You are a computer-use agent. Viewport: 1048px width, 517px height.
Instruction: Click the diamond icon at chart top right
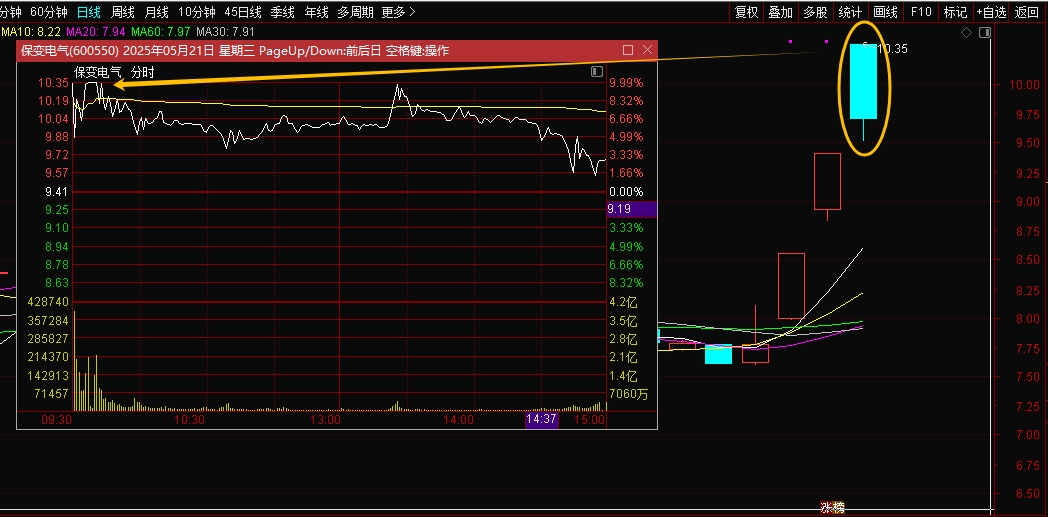point(966,33)
